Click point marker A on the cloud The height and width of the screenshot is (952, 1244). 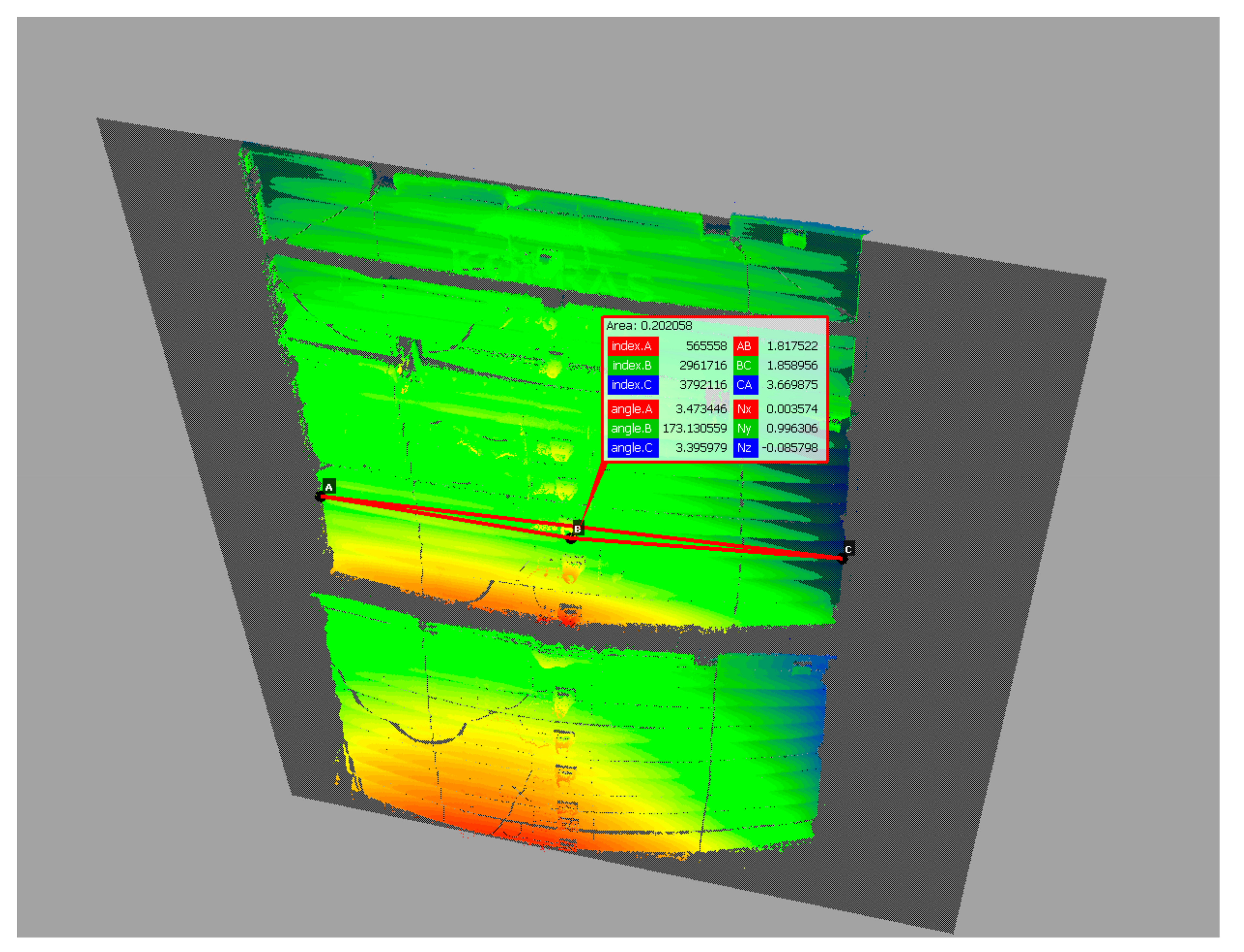[321, 497]
